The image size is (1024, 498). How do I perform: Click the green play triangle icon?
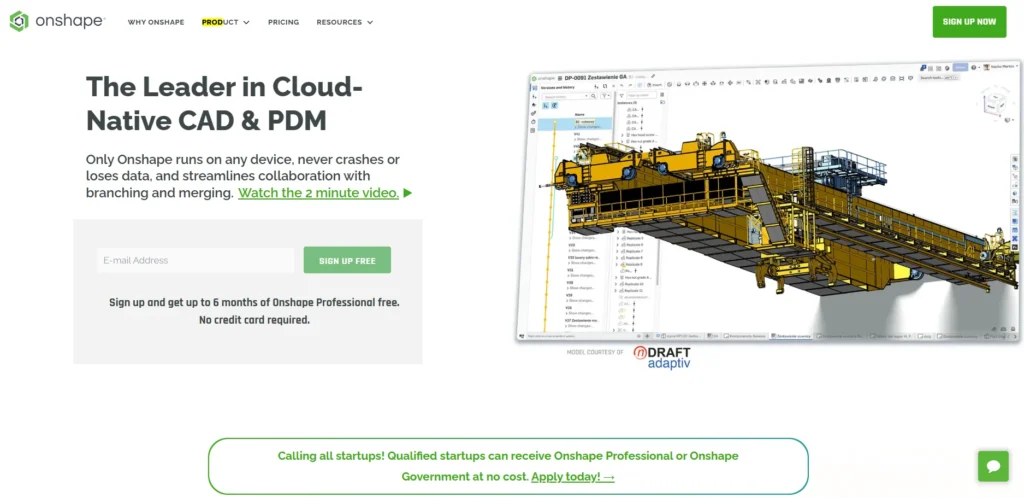(408, 193)
